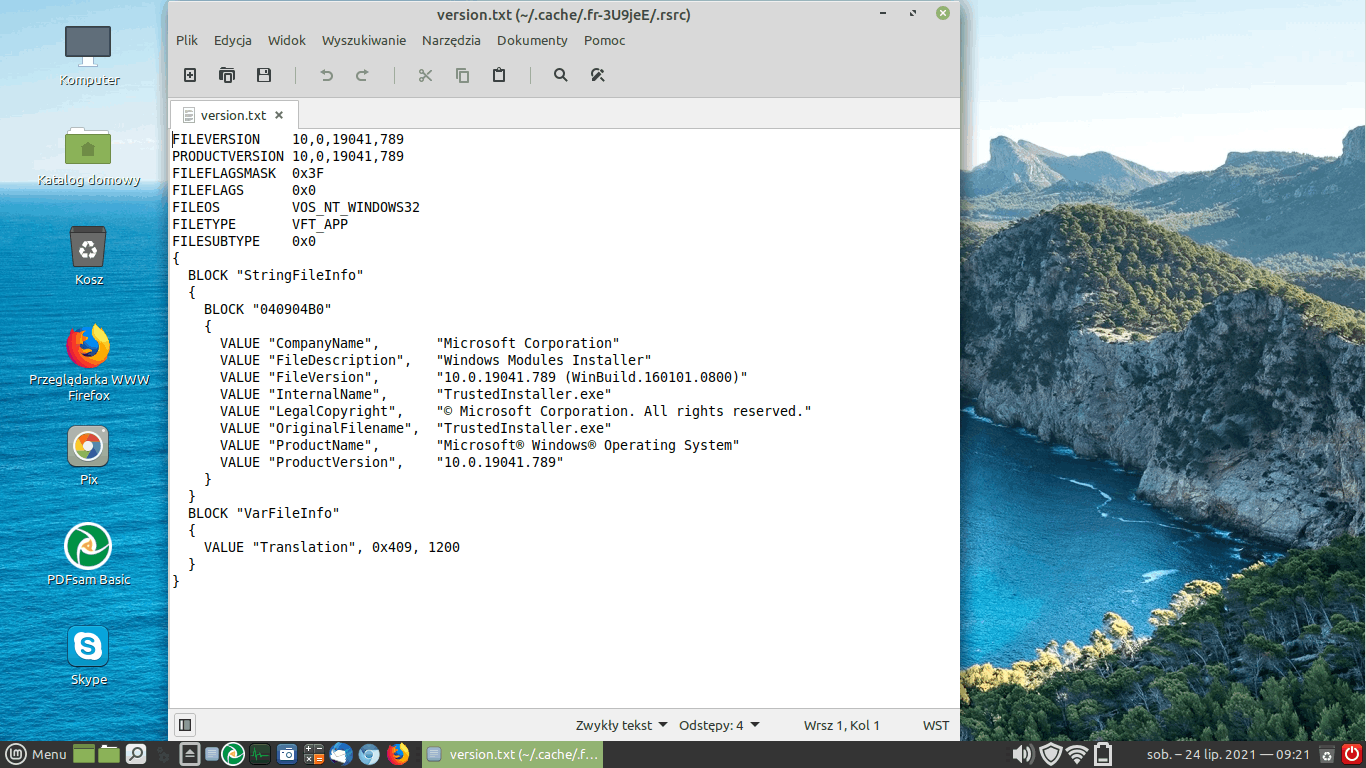Viewport: 1366px width, 768px height.
Task: Open search with magnifier icon
Action: 561,75
